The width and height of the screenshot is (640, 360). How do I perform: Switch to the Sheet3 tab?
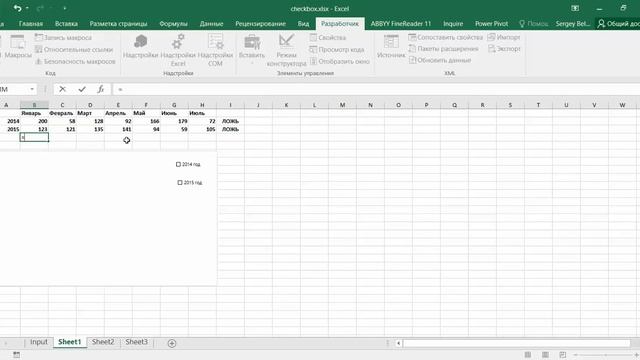coord(136,342)
